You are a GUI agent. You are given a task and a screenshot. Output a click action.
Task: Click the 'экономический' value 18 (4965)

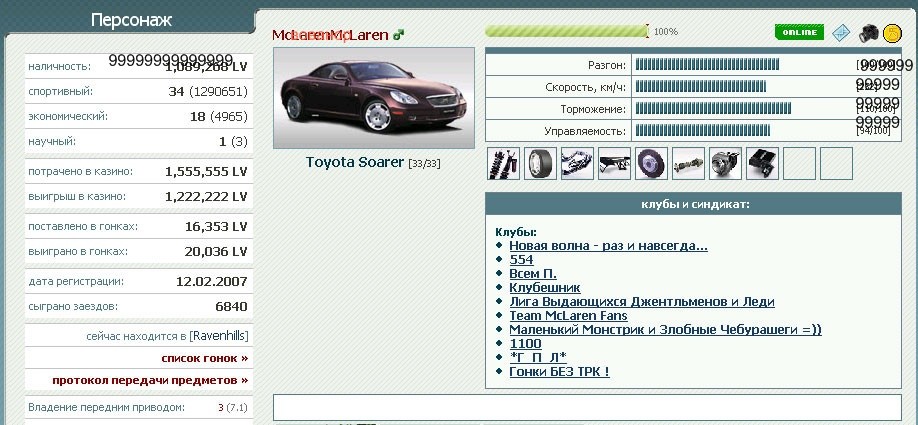tap(218, 116)
